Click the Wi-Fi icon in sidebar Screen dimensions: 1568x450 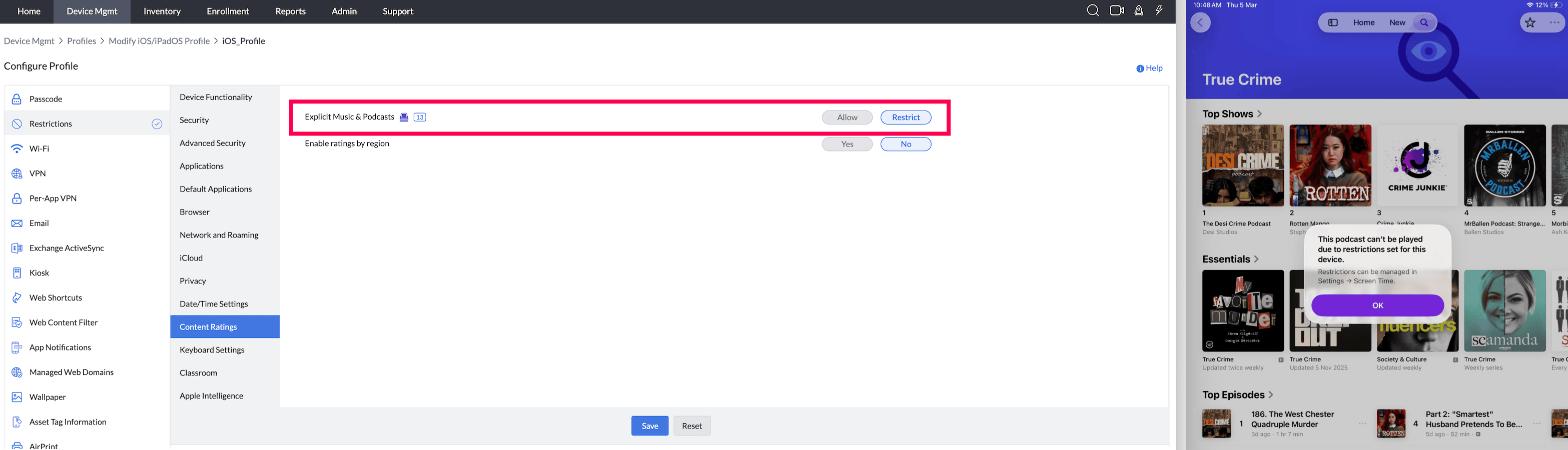point(17,149)
